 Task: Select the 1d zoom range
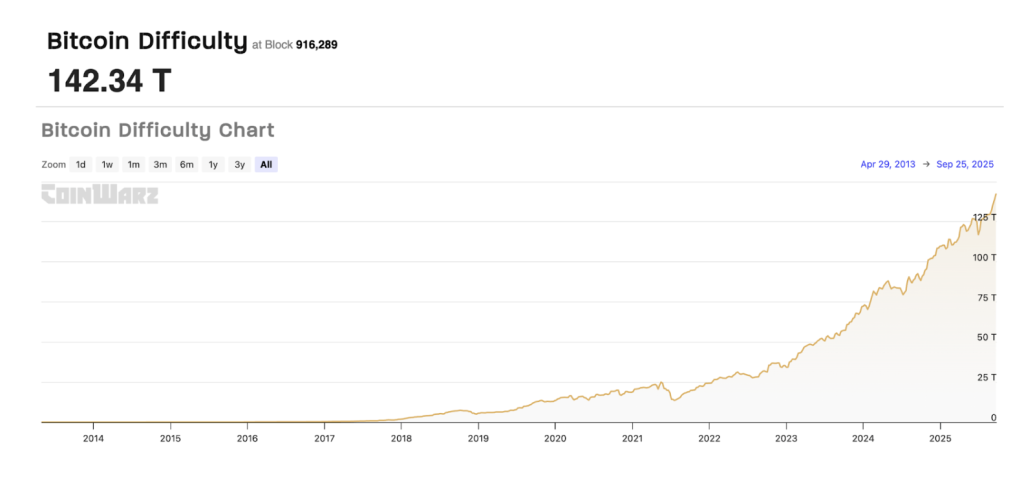81,164
